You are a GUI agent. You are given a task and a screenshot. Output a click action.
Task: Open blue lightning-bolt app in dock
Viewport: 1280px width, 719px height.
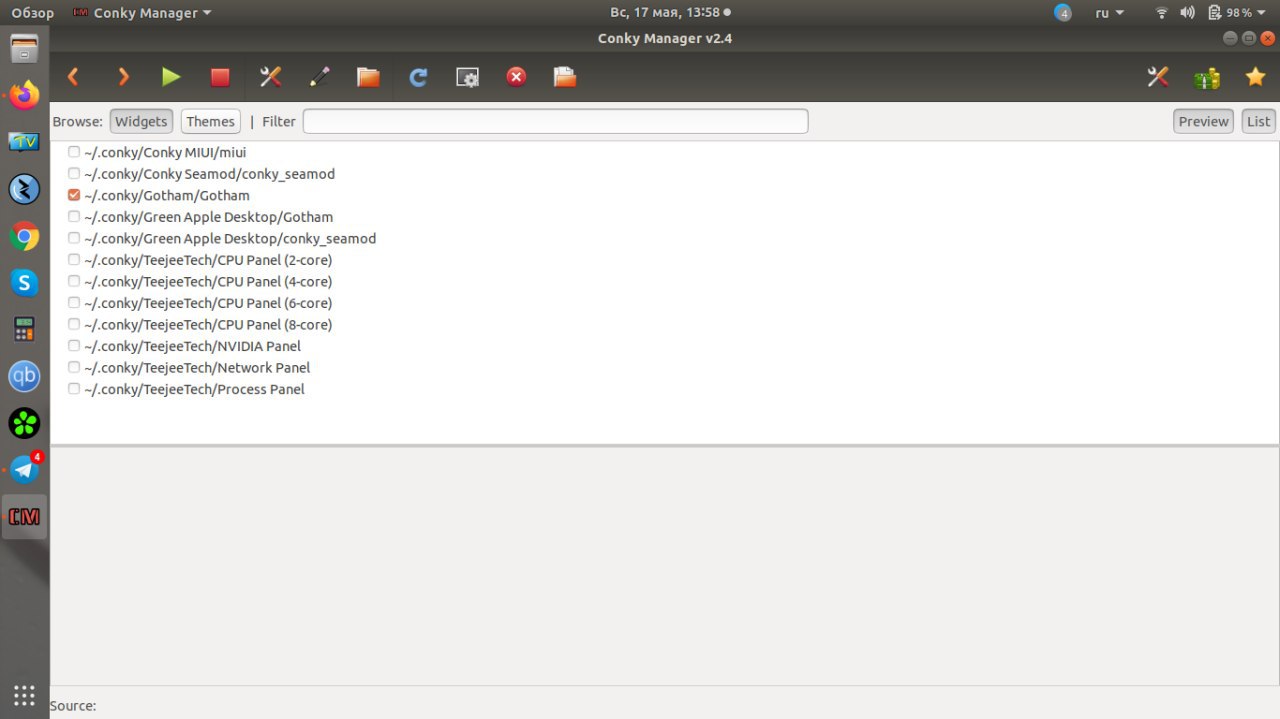(x=24, y=189)
